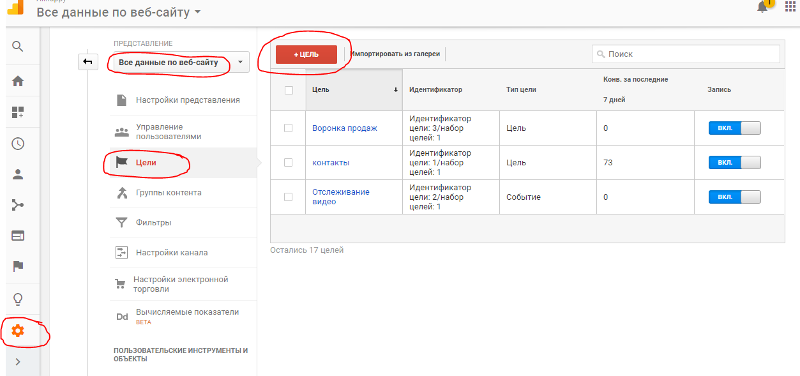Click the document icon for Настройки представления
Screen dimensions: 800x376
[121, 100]
